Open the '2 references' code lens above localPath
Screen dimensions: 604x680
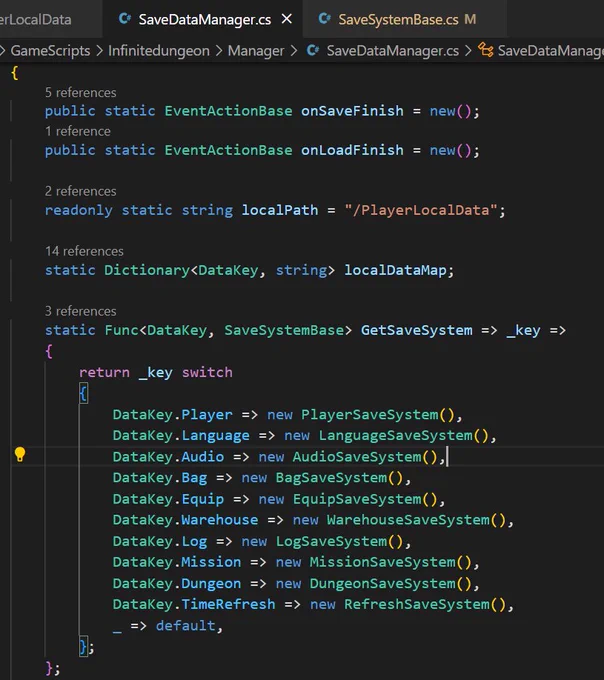pos(81,191)
